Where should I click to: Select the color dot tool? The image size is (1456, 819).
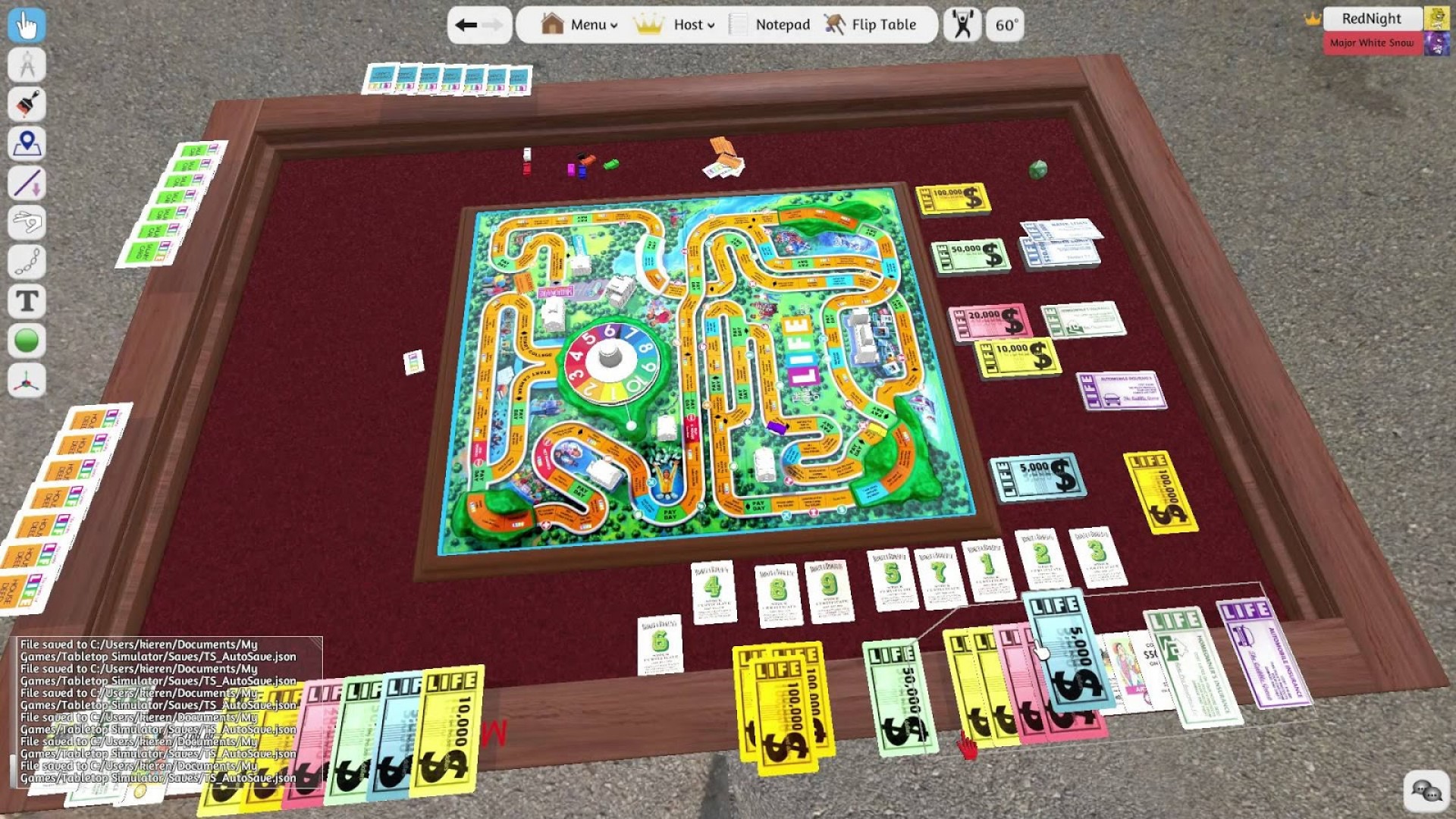(27, 342)
